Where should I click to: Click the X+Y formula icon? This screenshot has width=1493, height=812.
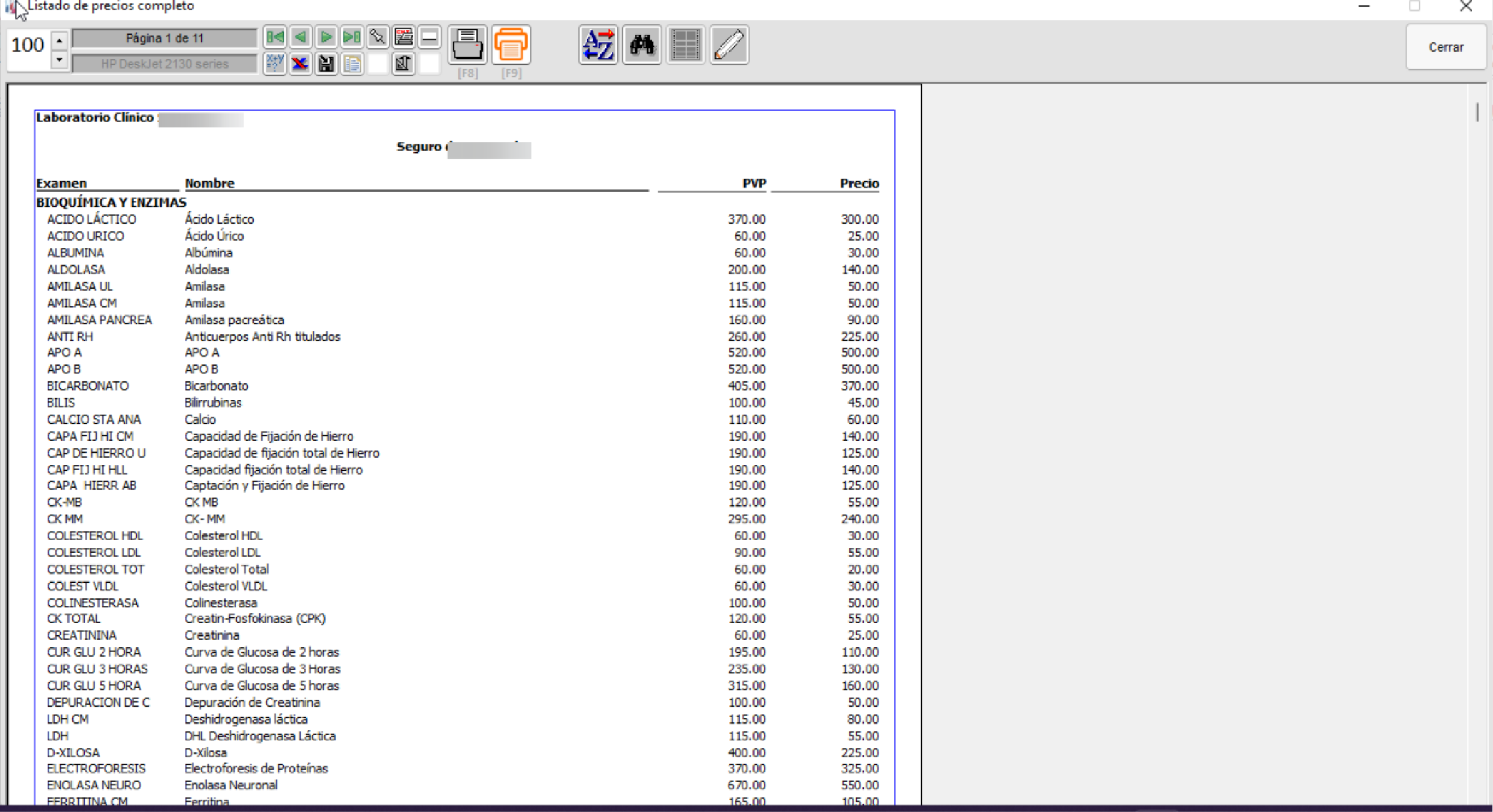(275, 64)
